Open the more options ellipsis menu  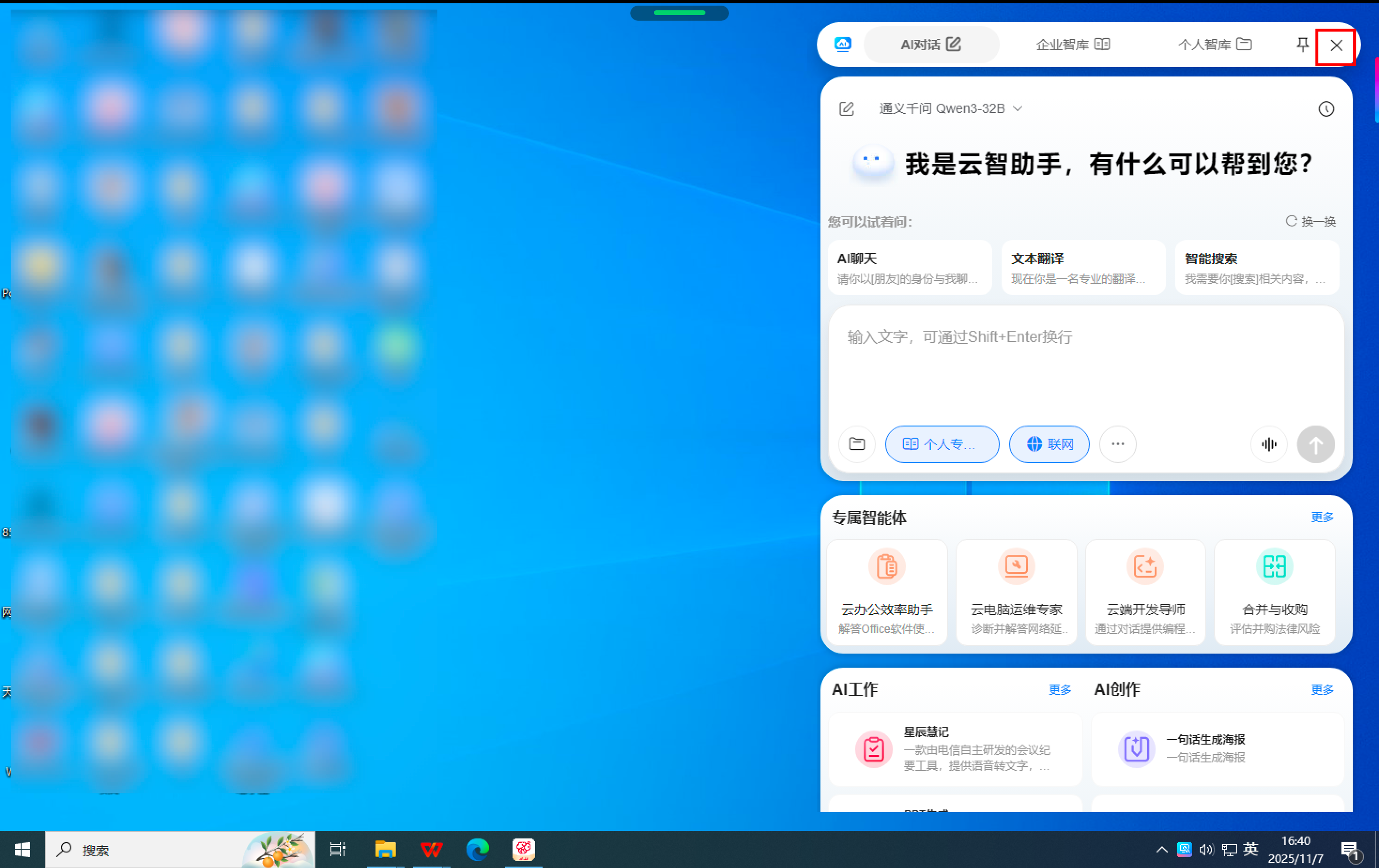tap(1117, 444)
